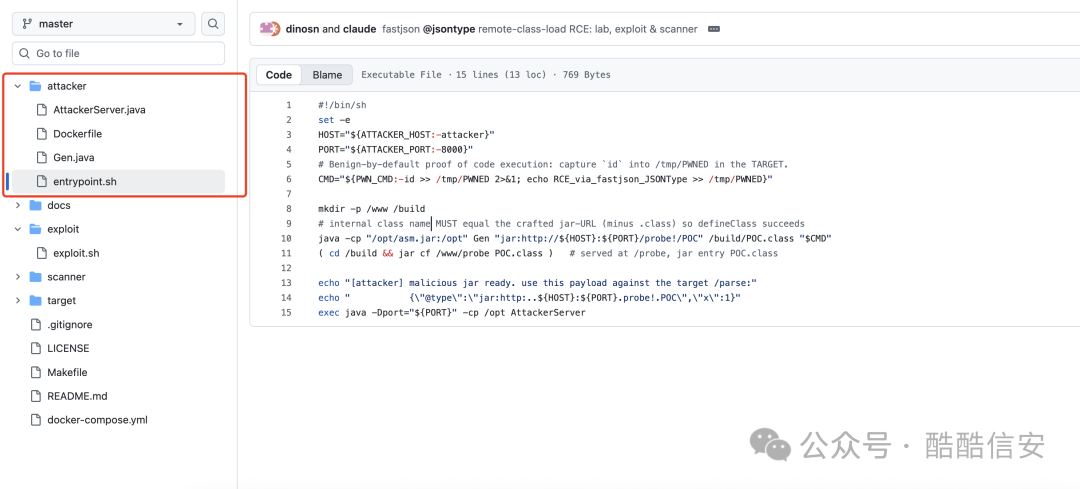
Task: Click the entrypoint.sh file icon
Action: coord(41,181)
